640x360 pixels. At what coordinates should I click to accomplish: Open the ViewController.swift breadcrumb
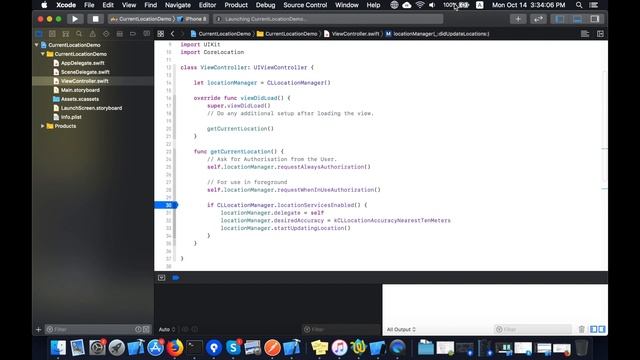[x=352, y=34]
